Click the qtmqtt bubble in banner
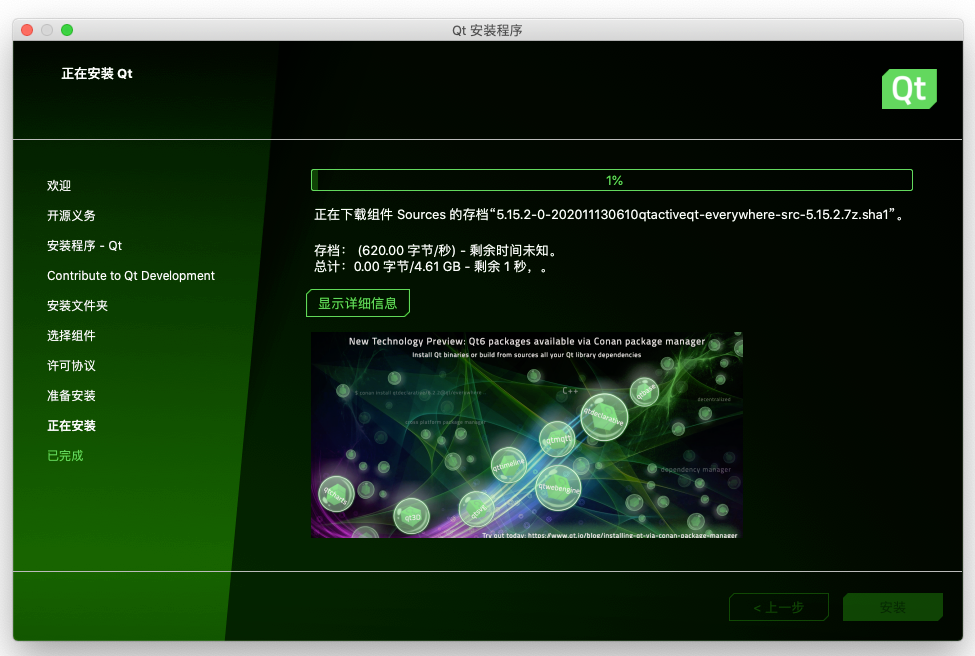Image resolution: width=975 pixels, height=656 pixels. (557, 439)
